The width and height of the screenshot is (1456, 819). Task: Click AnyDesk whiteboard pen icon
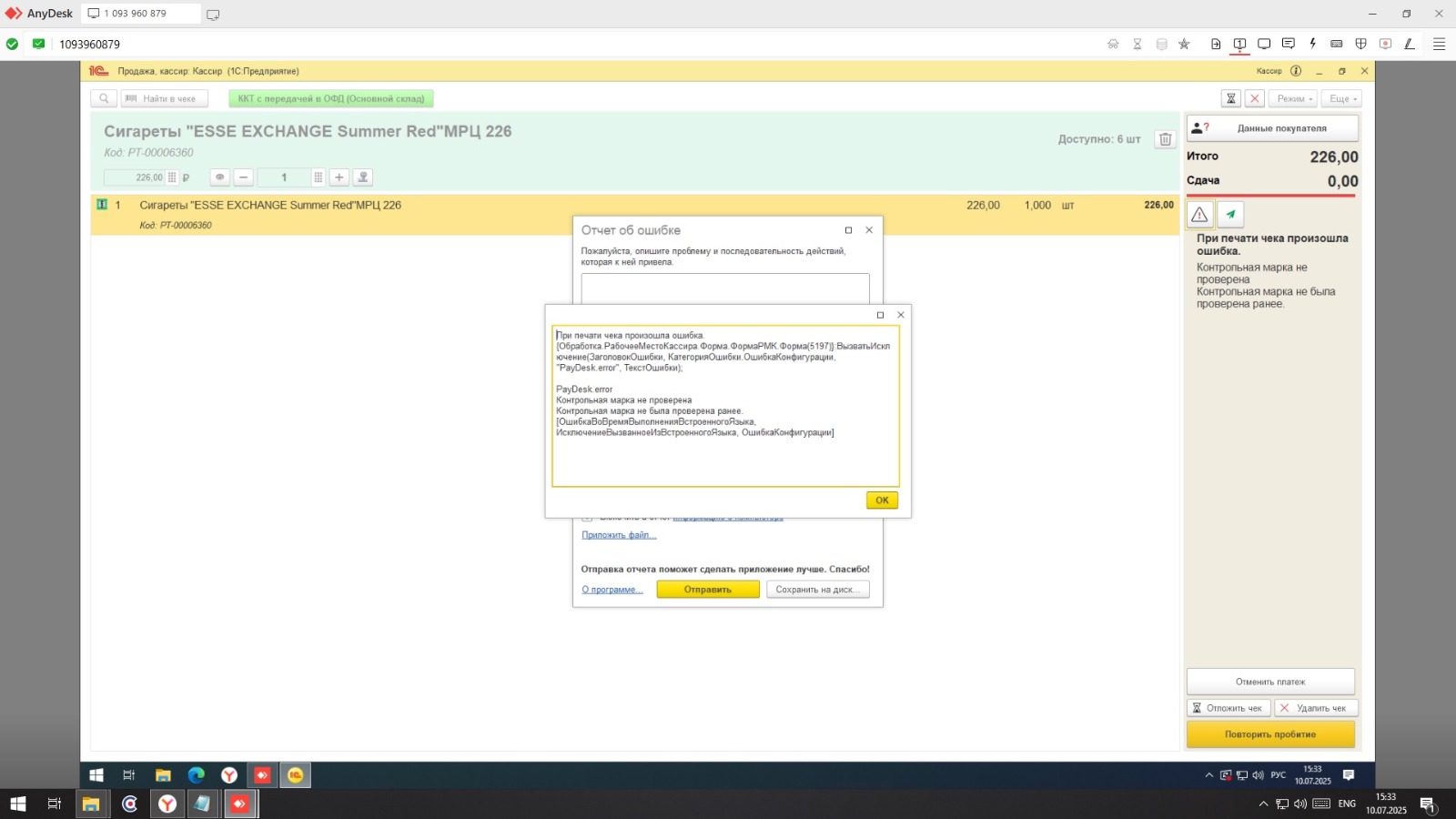(1410, 44)
